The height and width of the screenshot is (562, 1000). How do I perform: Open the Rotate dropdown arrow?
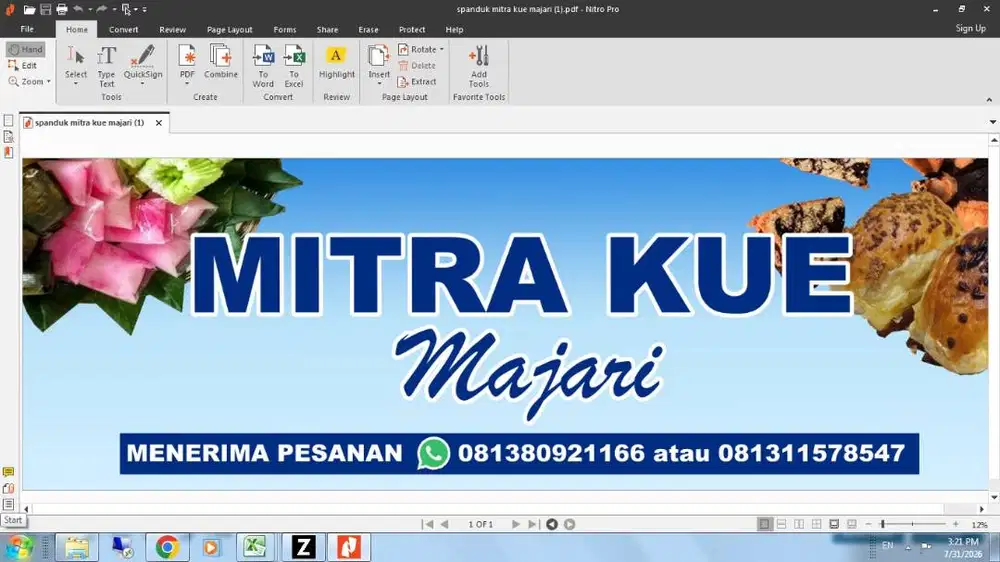click(441, 49)
